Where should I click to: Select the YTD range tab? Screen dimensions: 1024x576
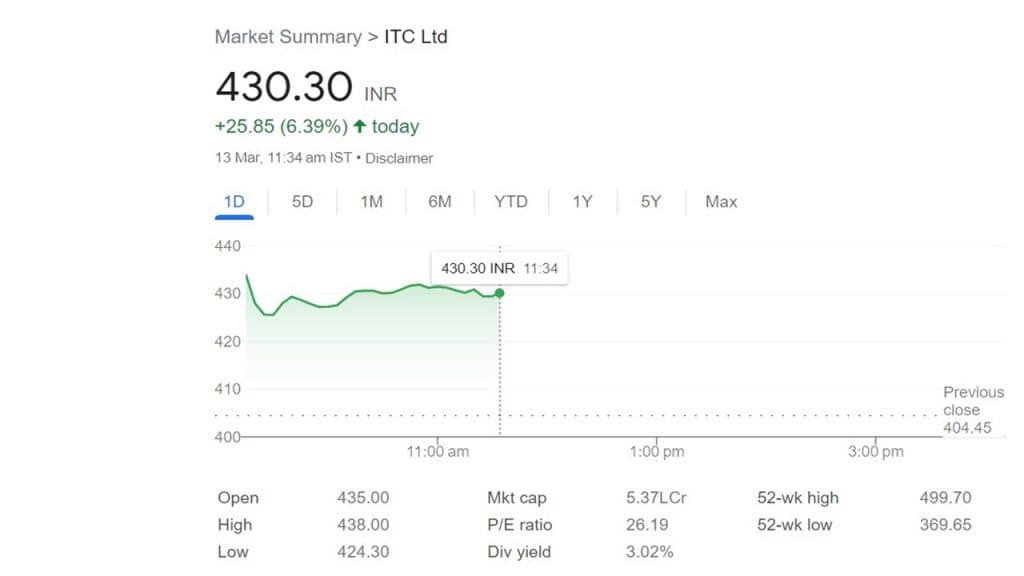511,202
